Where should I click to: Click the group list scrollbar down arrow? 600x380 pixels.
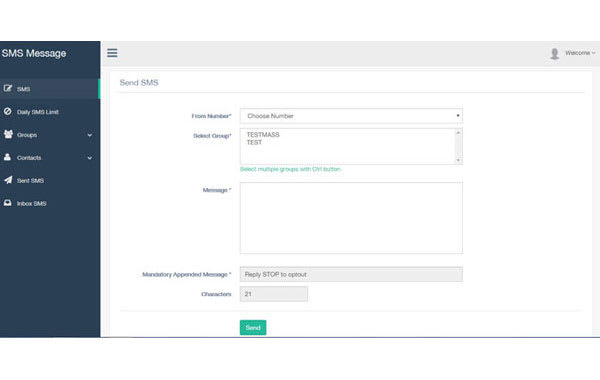pyautogui.click(x=458, y=160)
